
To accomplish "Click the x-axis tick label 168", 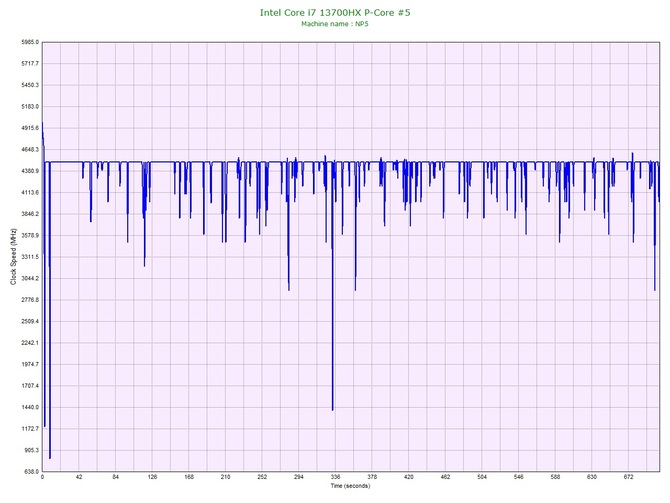I will pyautogui.click(x=189, y=477).
